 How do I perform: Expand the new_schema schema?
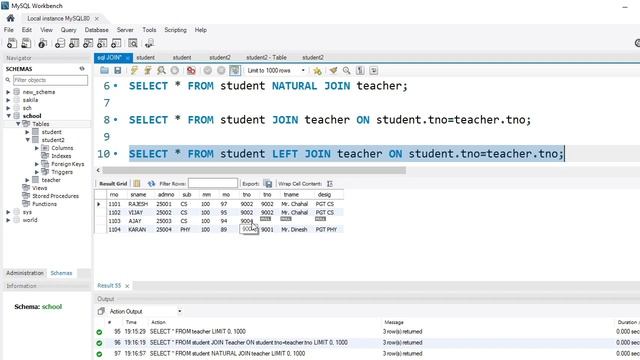point(8,92)
